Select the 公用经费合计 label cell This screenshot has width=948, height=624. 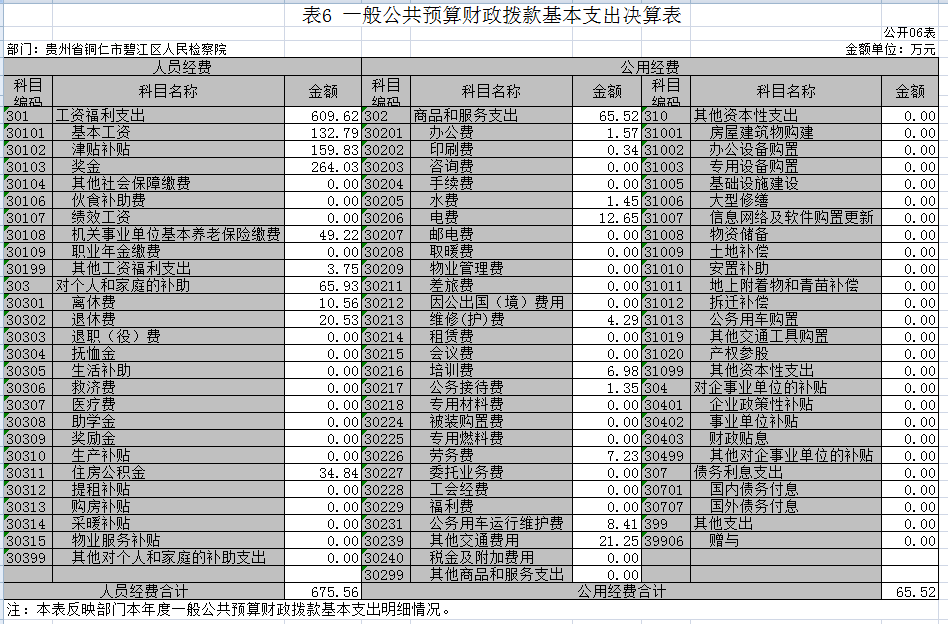coord(623,591)
